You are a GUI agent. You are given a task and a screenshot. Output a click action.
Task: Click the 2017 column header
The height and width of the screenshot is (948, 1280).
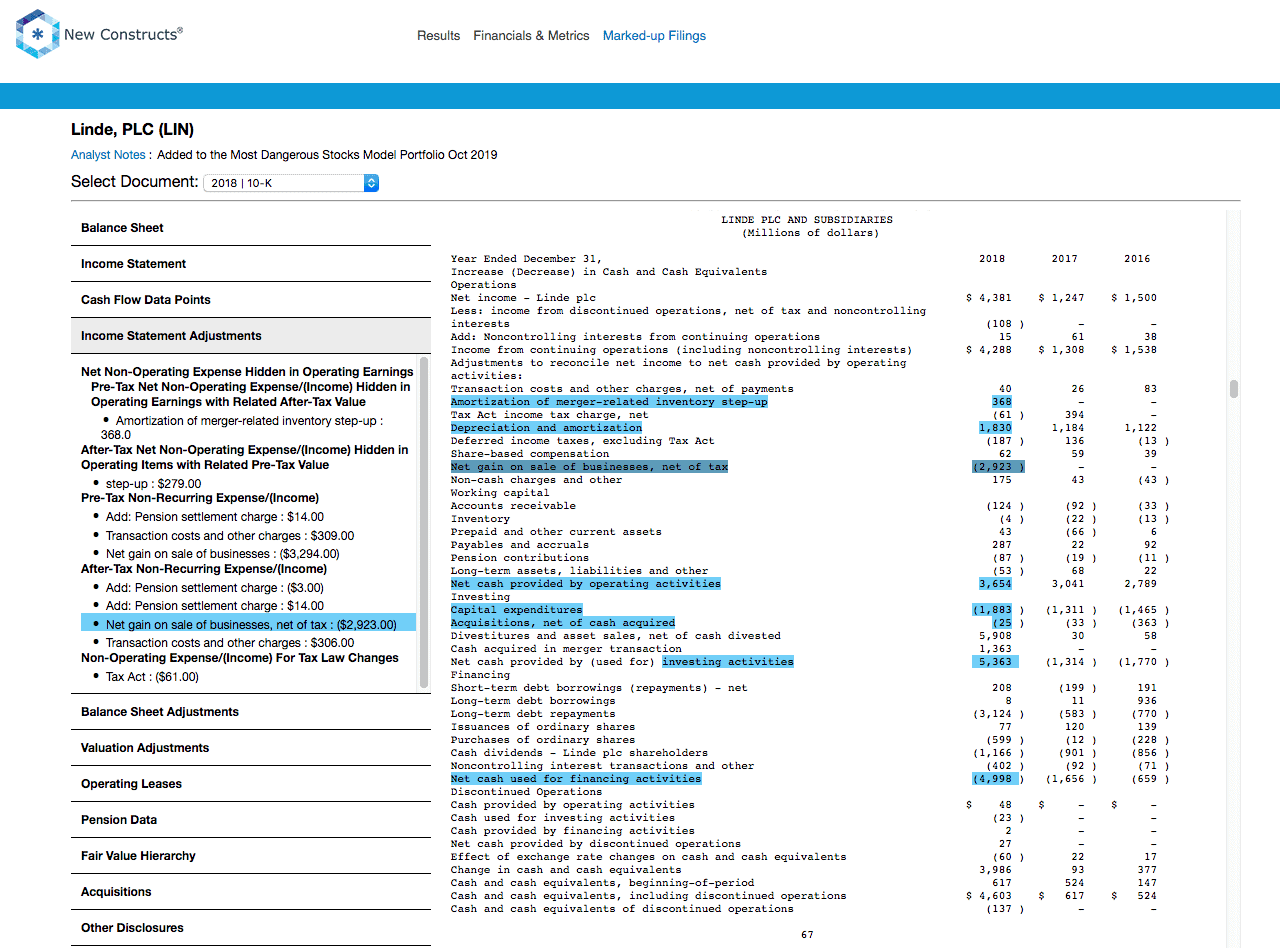tap(1065, 259)
